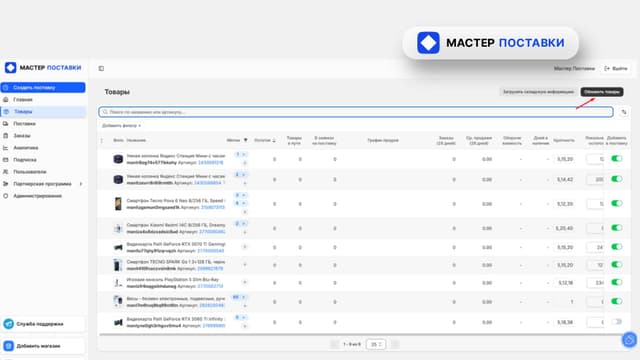
Task: Remove label tag in Весы безмен row
Action: click(x=244, y=297)
